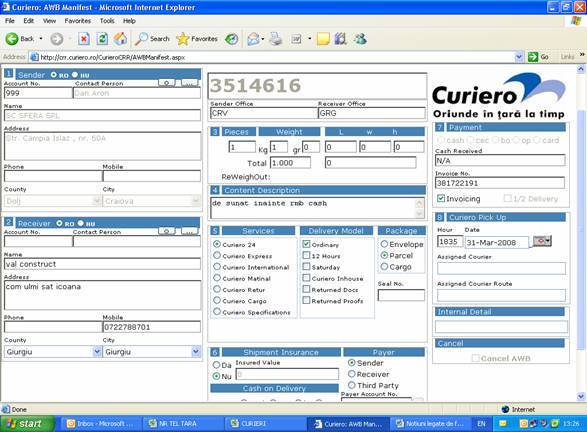Open the Mail envelope toolbar icon
The width and height of the screenshot is (587, 432).
click(x=253, y=39)
